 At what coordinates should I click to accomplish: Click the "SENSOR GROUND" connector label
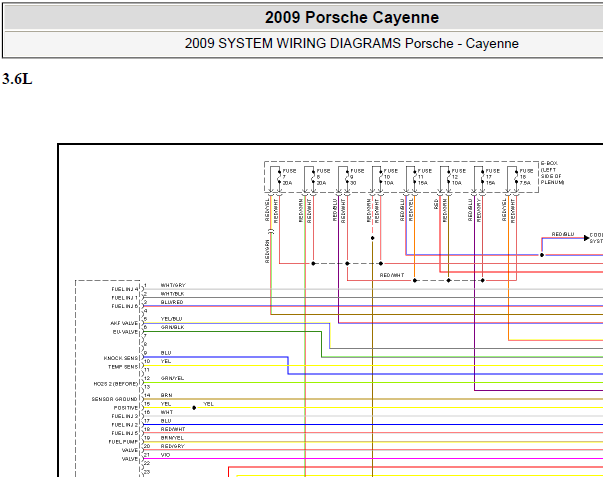point(114,399)
